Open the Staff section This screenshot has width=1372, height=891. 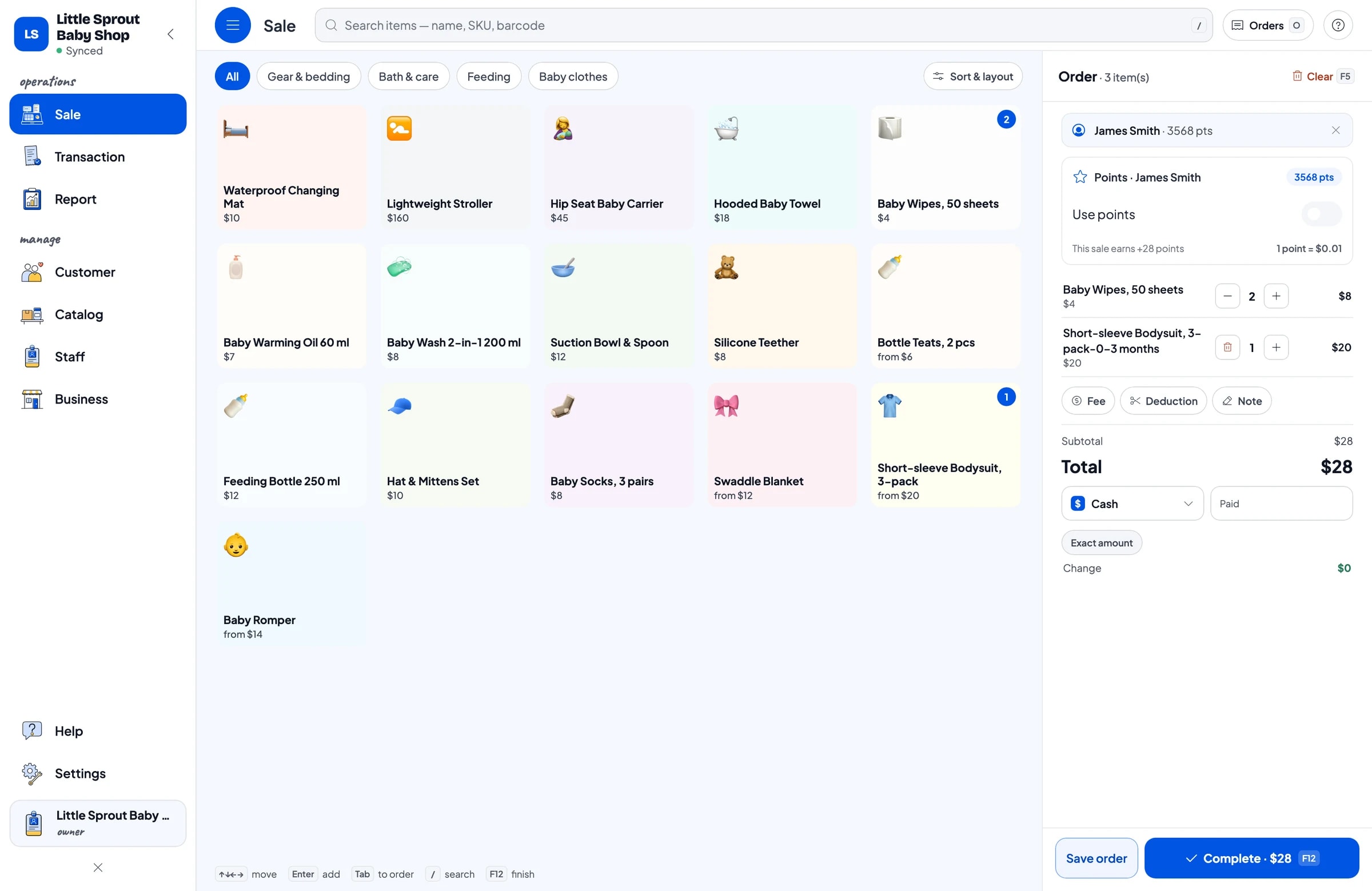point(98,357)
